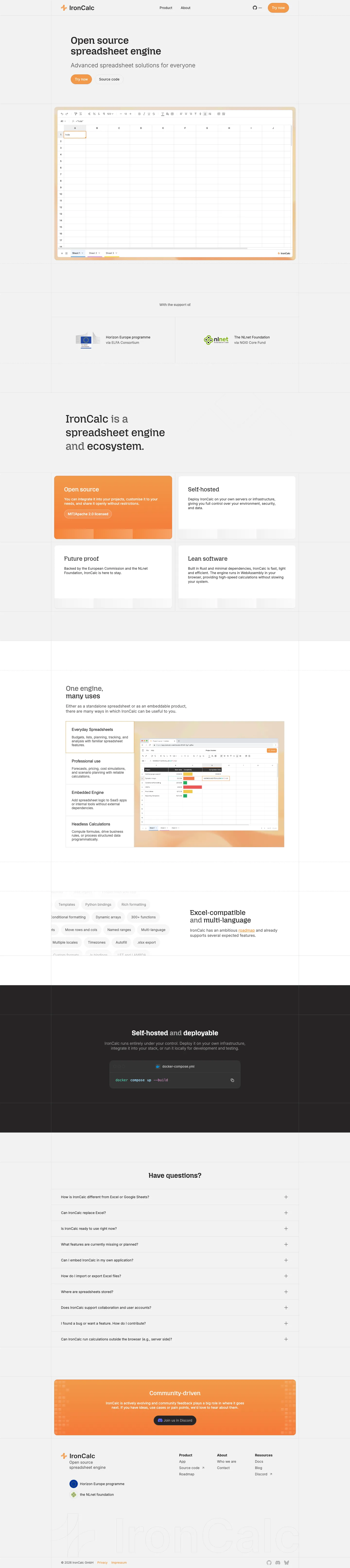
Task: Open the sheet list menu icon
Action: point(66,253)
